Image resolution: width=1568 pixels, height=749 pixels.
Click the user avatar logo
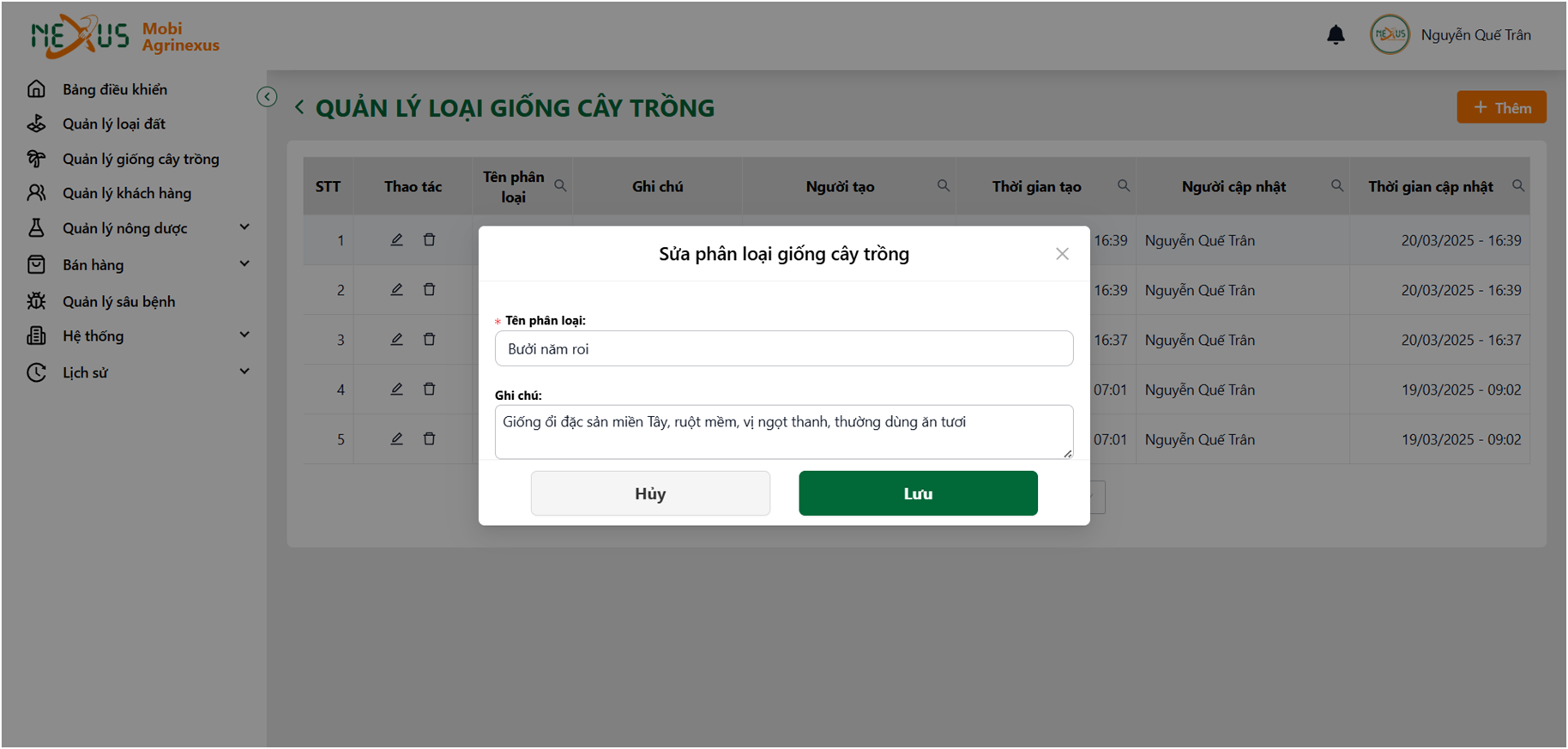click(x=1390, y=34)
